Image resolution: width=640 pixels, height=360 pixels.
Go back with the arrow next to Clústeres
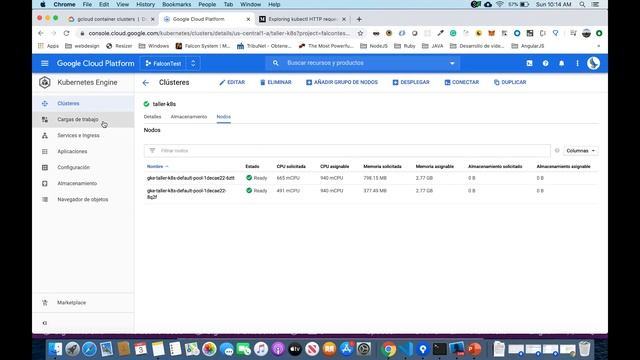coord(146,83)
